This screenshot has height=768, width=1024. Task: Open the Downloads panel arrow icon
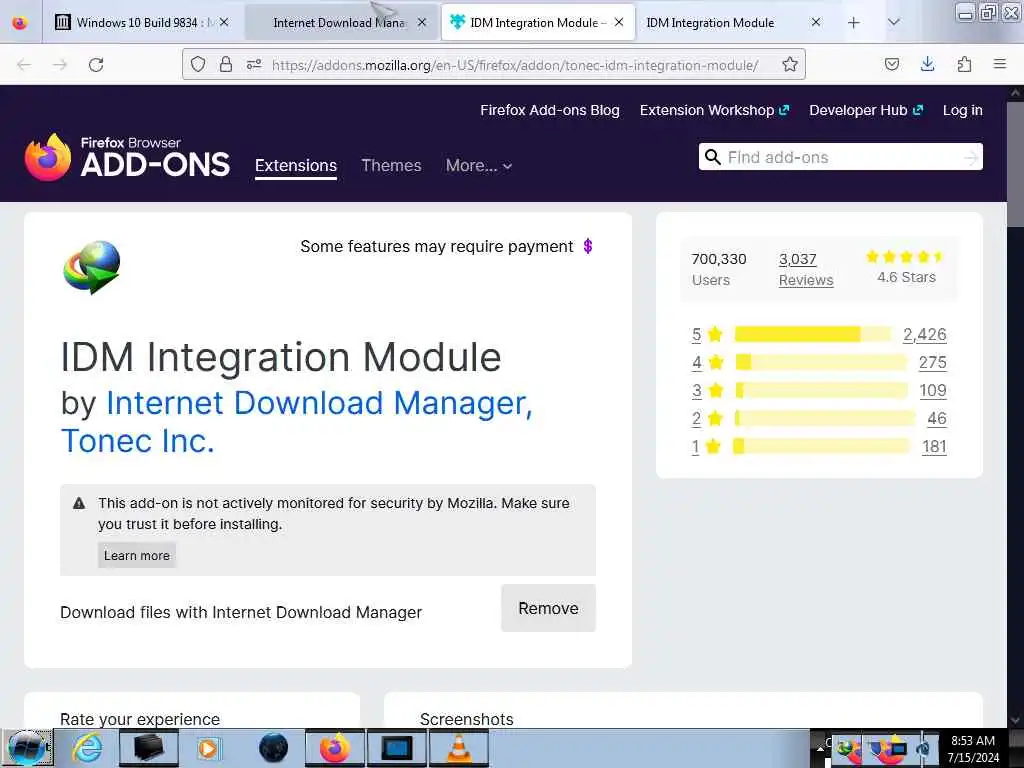click(x=927, y=64)
